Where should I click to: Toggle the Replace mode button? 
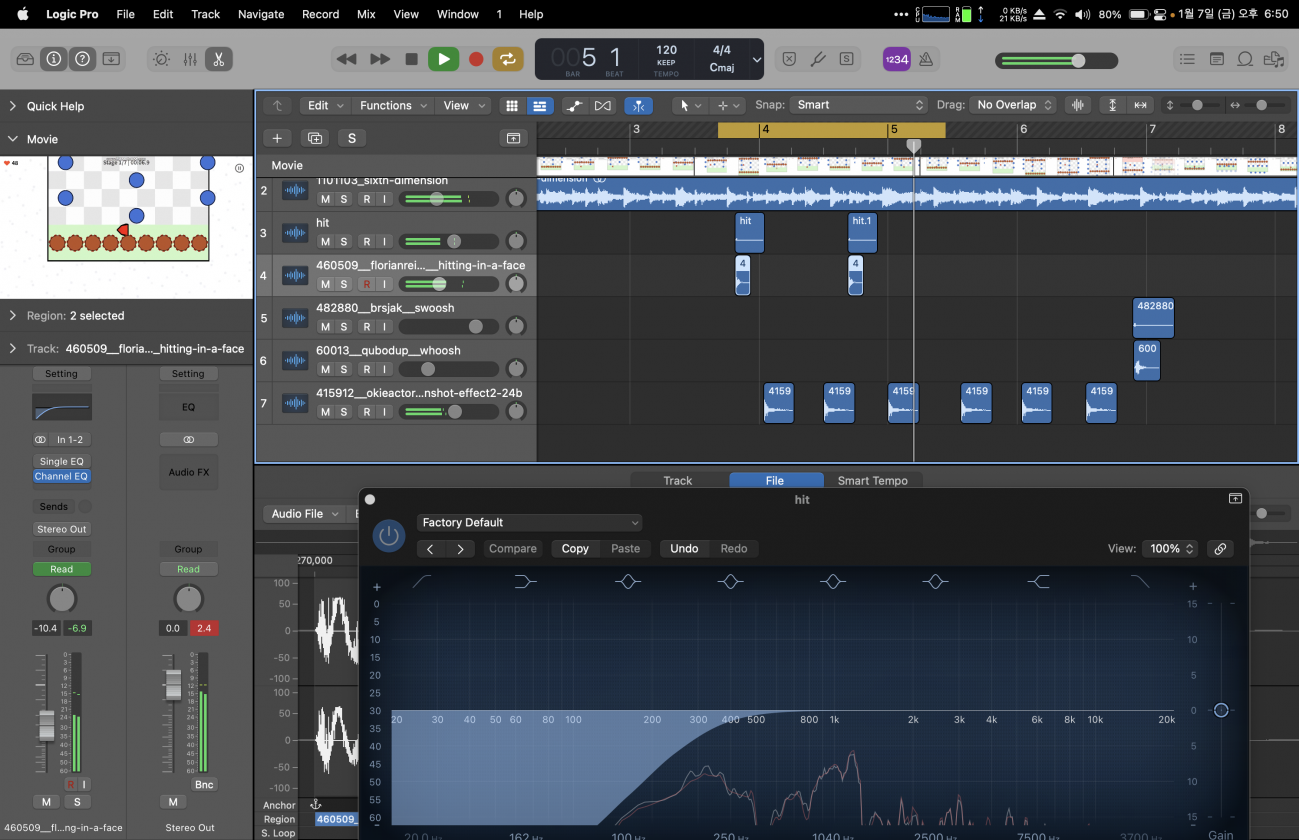[789, 59]
